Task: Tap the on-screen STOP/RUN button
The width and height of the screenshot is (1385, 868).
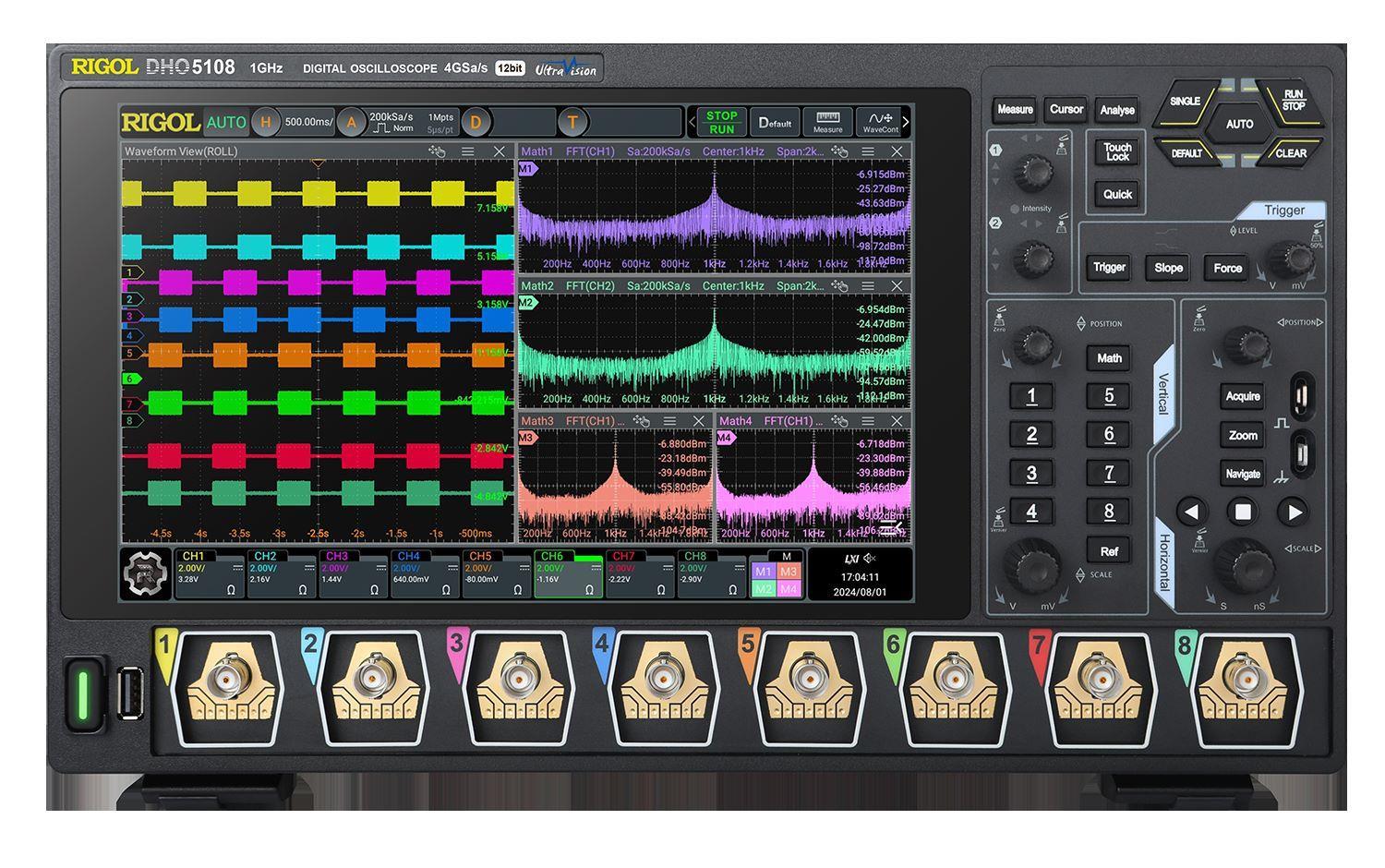Action: [x=721, y=122]
